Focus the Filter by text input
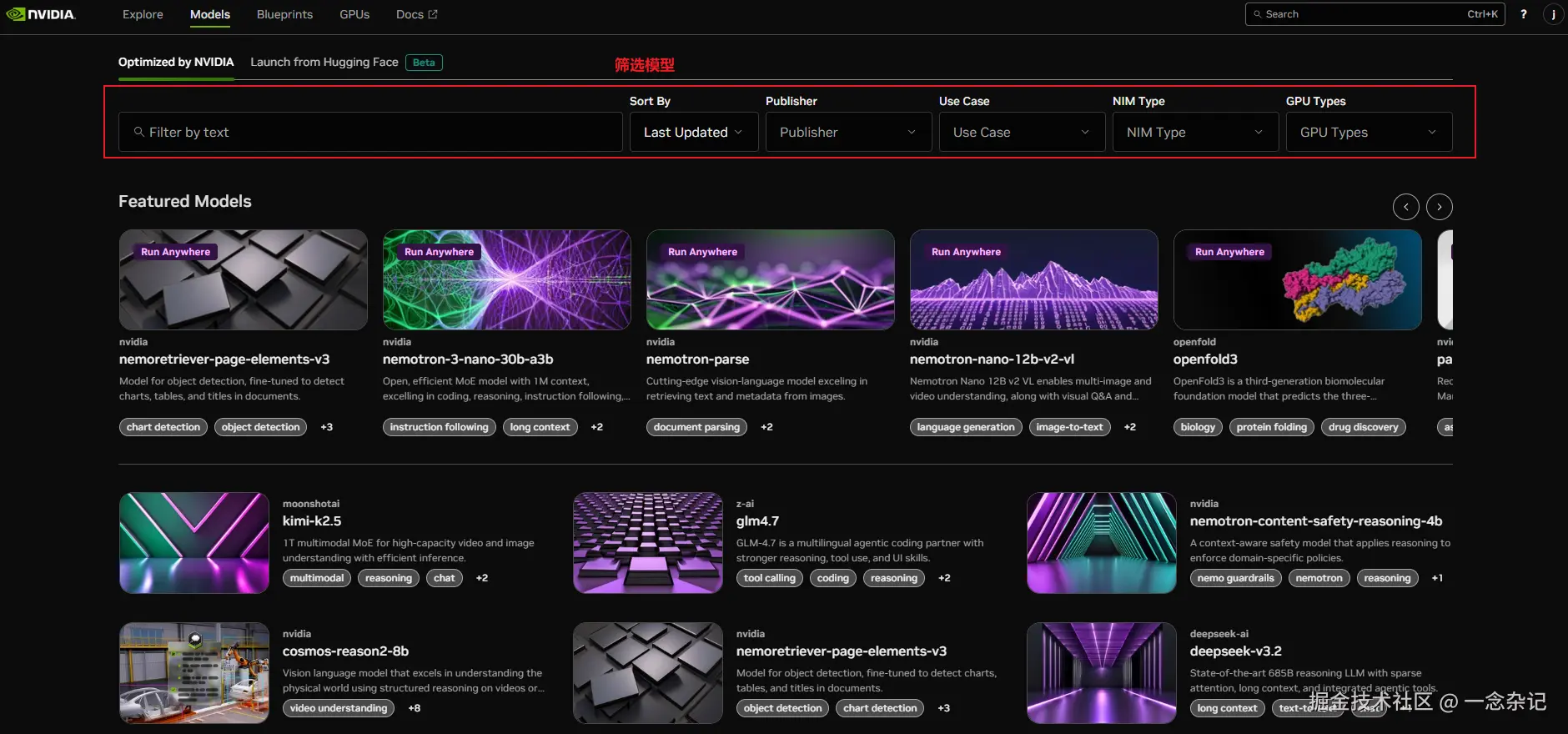The height and width of the screenshot is (734, 1568). [370, 132]
